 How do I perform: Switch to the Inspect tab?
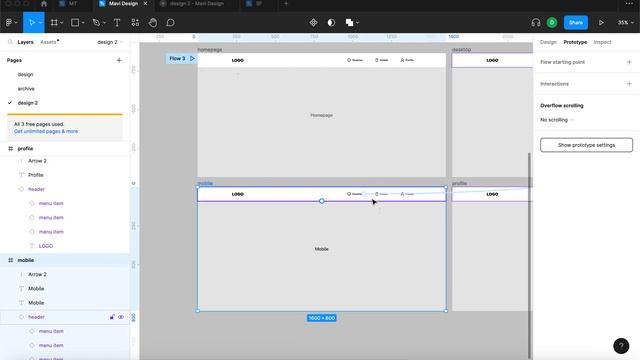coord(602,42)
